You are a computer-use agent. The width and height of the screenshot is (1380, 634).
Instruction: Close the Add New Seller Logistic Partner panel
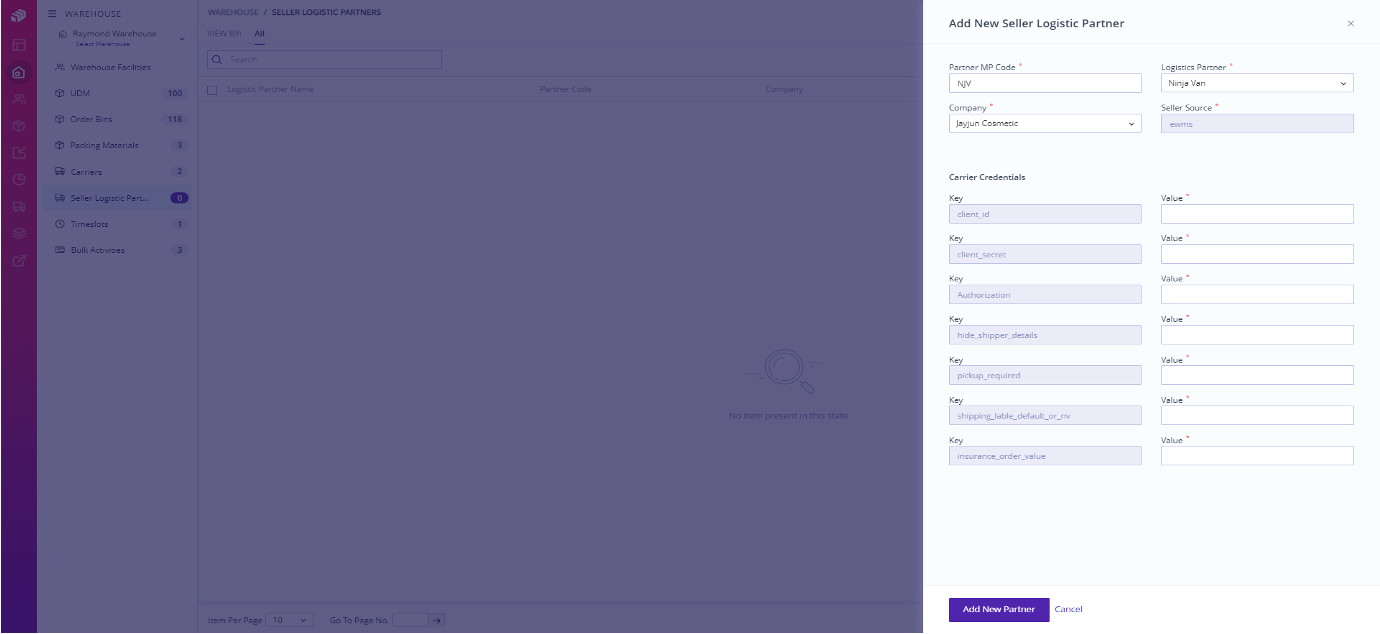coord(1350,23)
